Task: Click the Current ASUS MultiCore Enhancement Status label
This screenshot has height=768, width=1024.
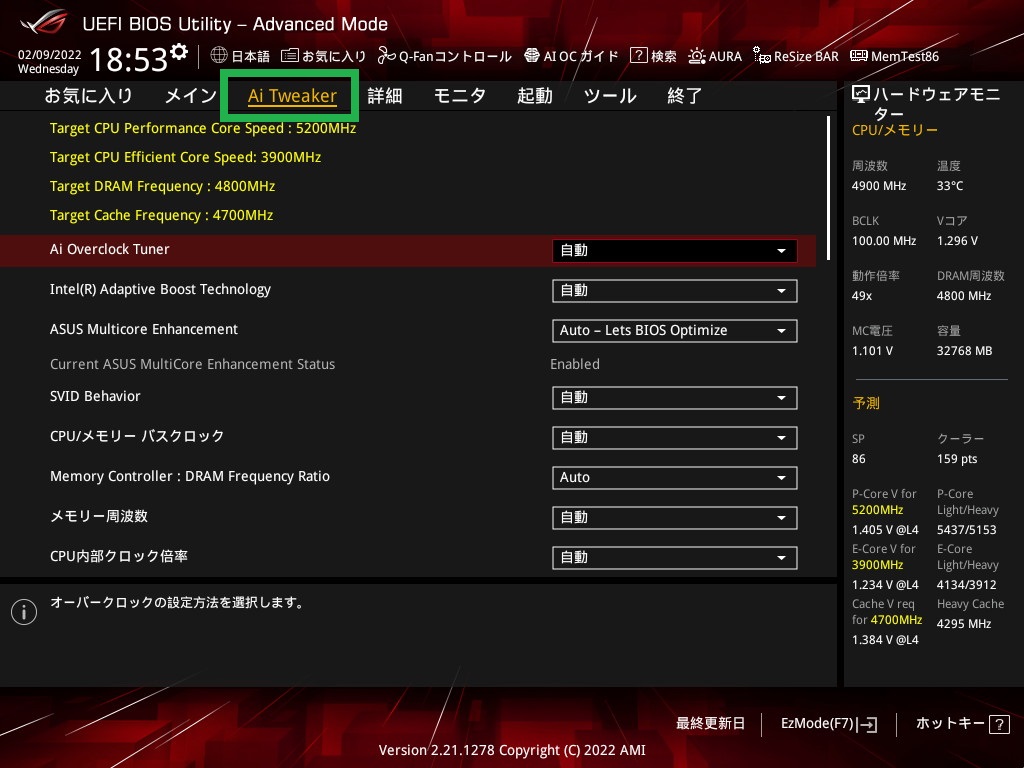Action: [x=193, y=364]
